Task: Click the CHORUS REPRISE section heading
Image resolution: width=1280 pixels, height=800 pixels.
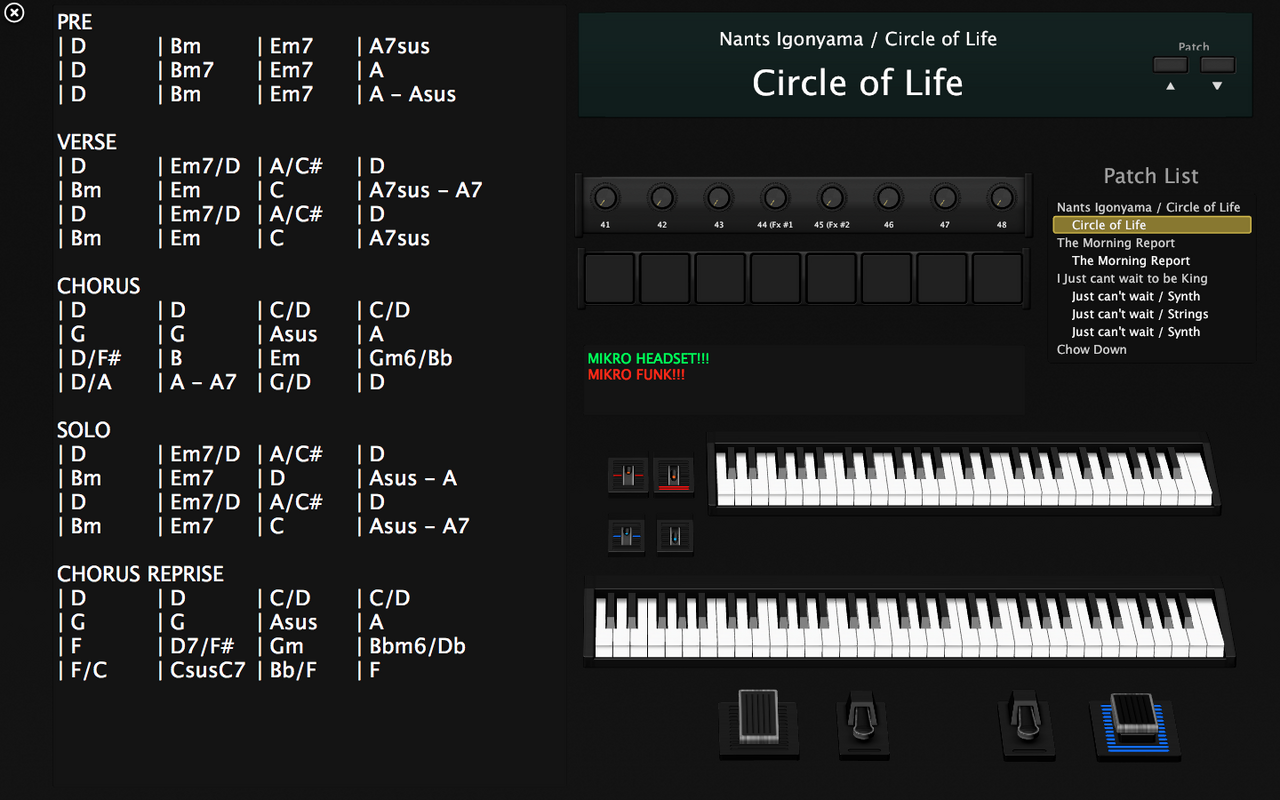Action: click(140, 574)
